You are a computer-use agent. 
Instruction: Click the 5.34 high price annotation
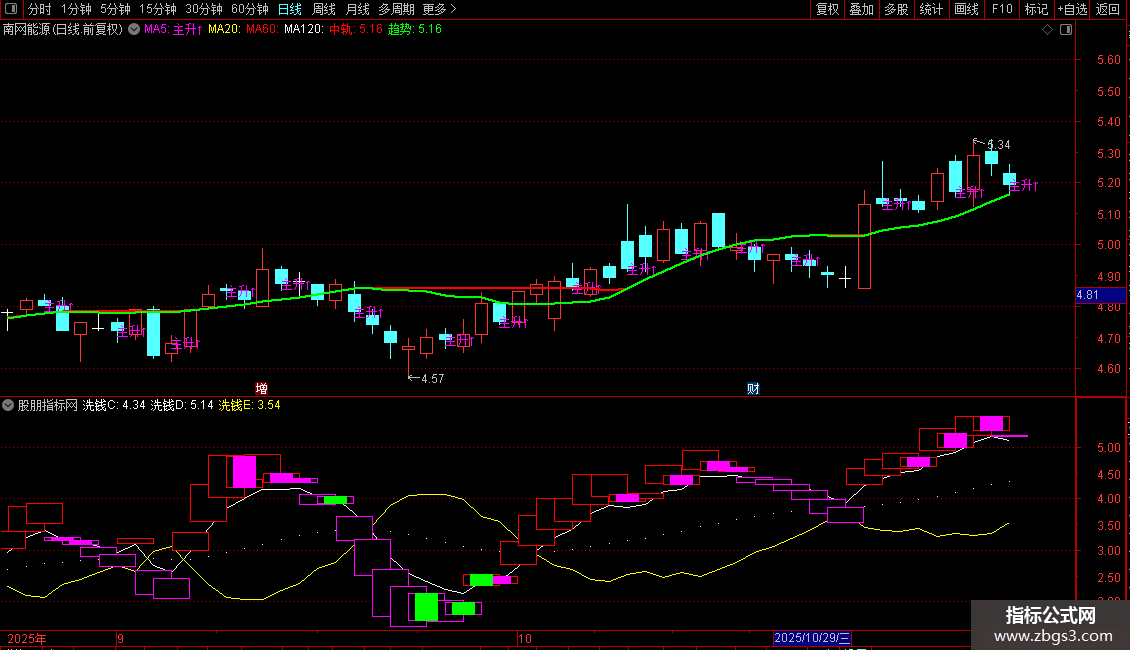tap(998, 145)
